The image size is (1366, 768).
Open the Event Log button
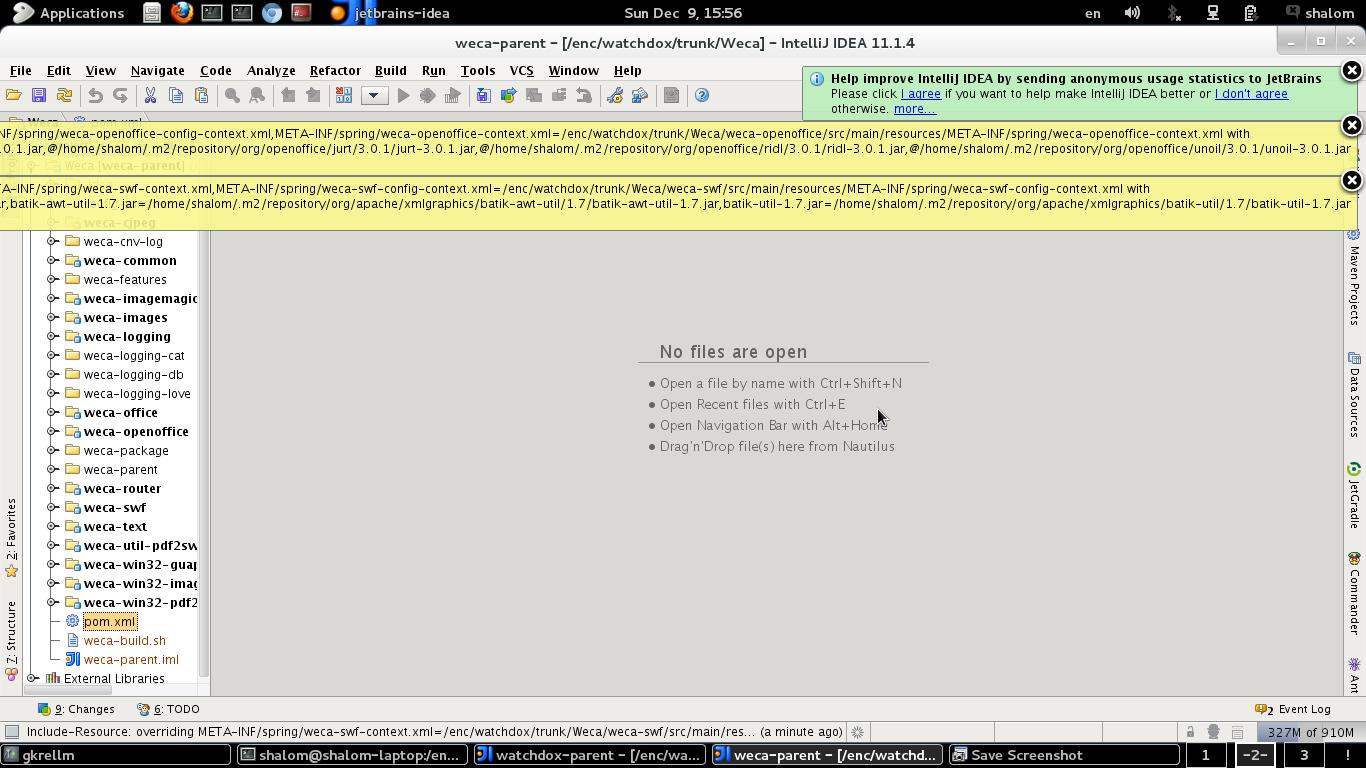1293,709
